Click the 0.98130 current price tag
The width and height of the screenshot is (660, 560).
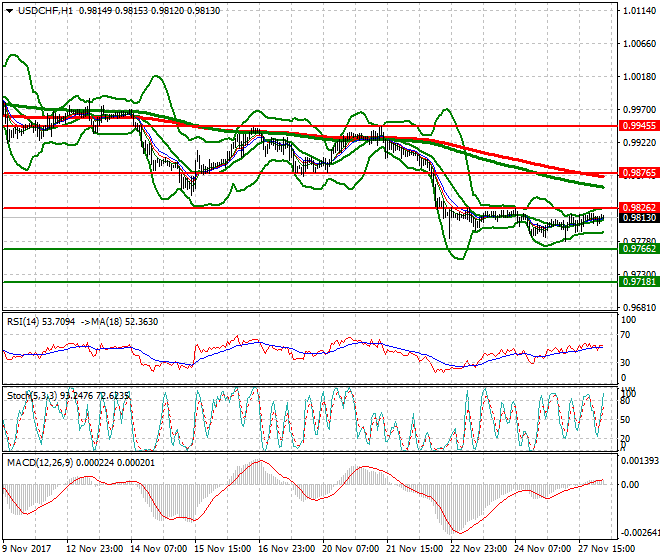[638, 218]
